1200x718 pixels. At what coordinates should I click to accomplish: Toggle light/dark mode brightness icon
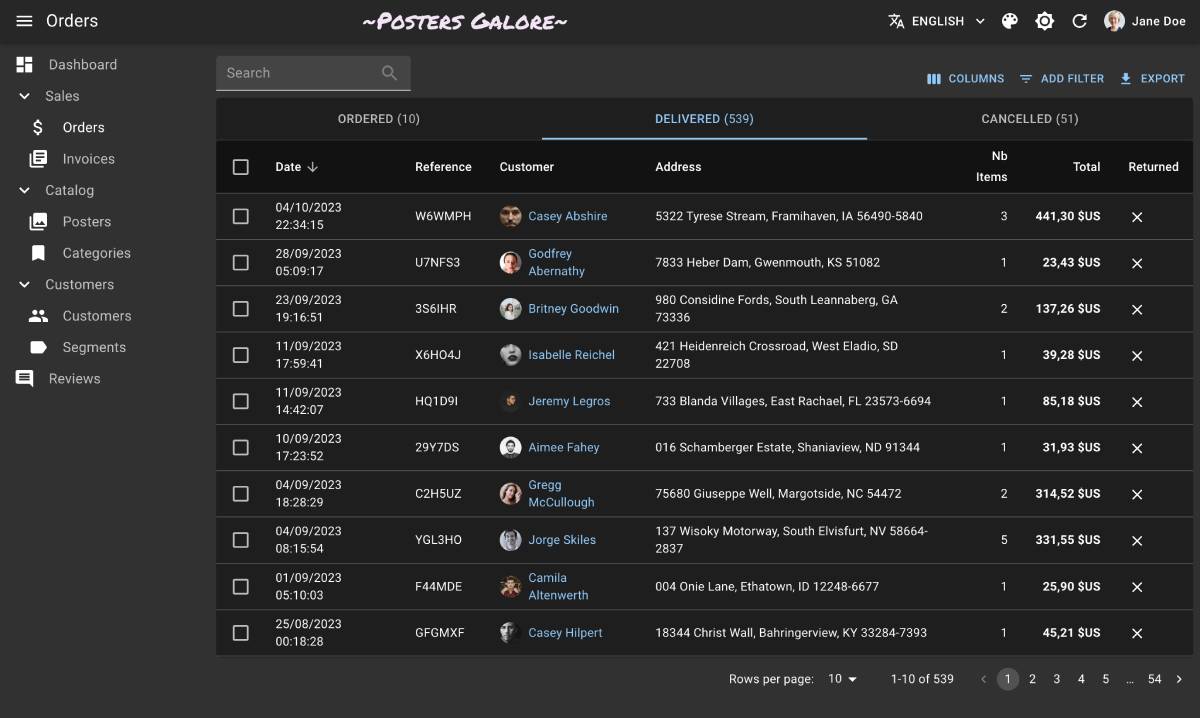1045,21
